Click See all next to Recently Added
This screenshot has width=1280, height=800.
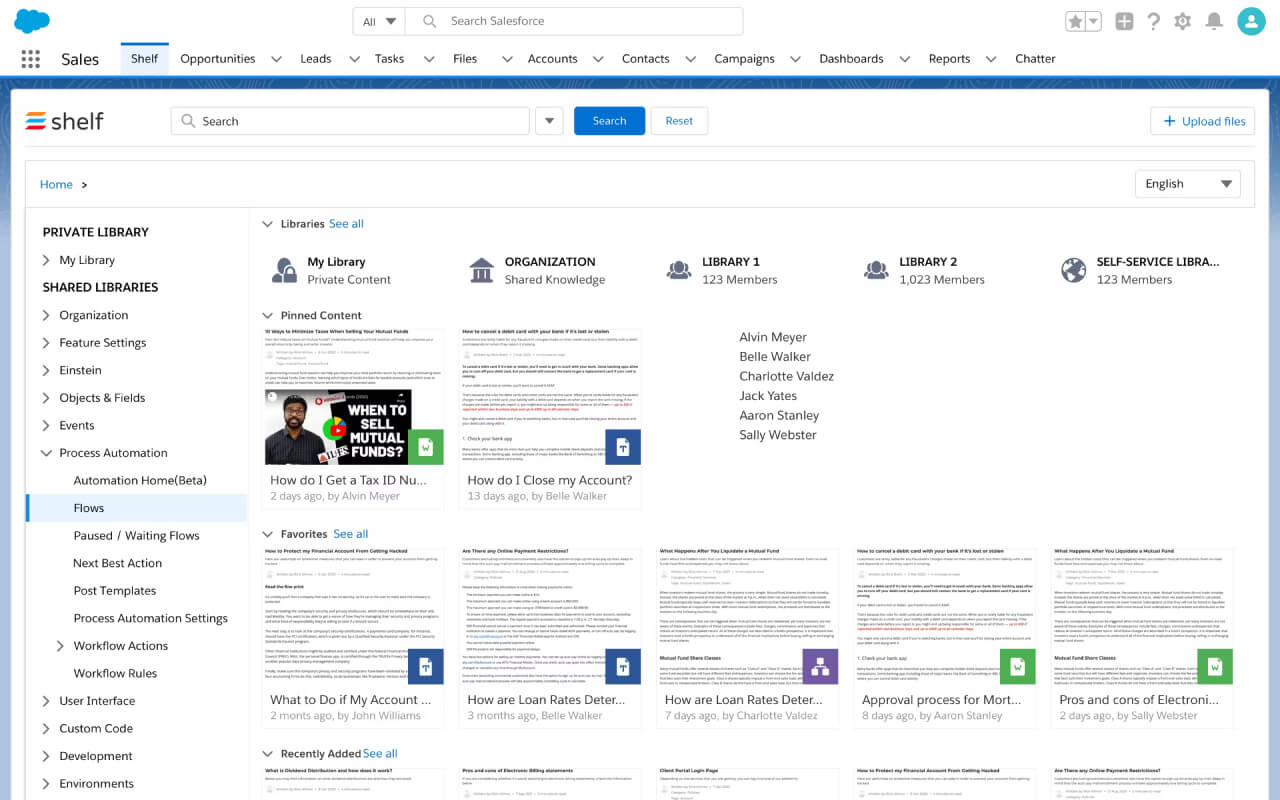pos(380,754)
